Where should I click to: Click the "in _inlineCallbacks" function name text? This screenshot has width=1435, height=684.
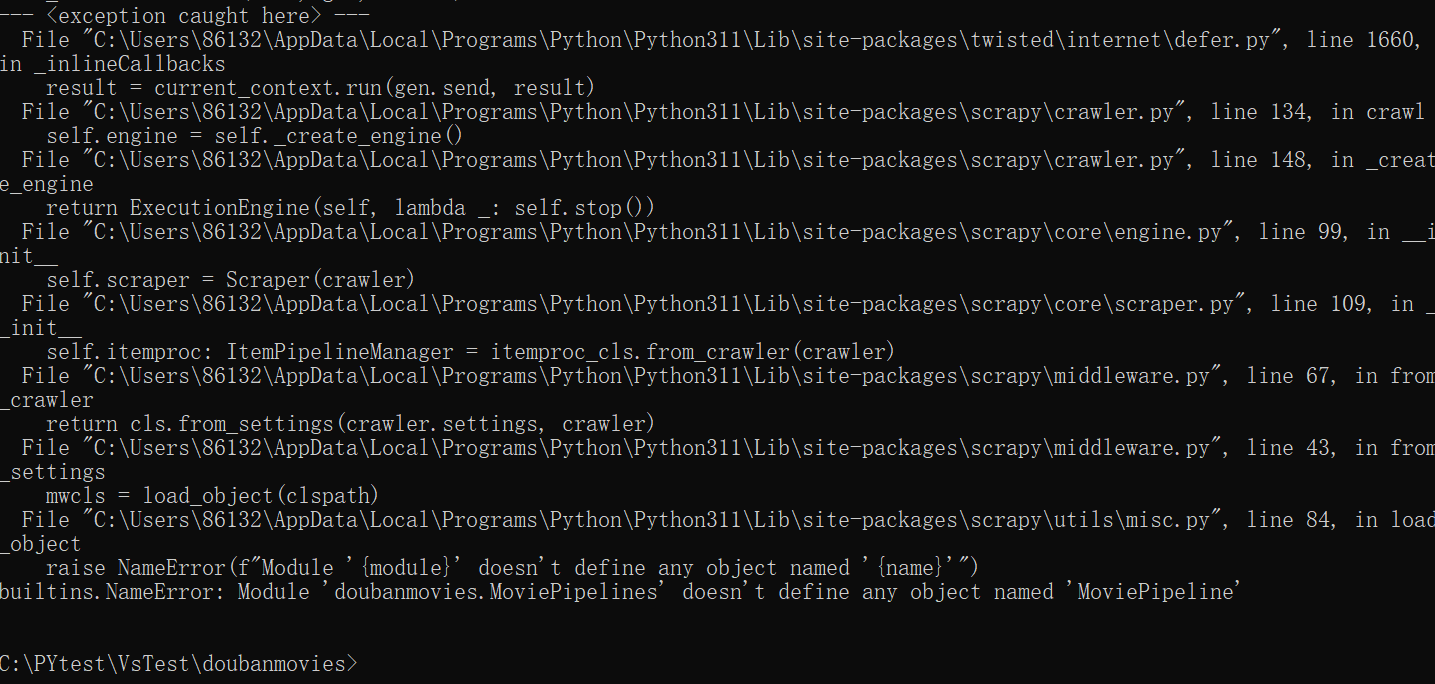click(113, 64)
